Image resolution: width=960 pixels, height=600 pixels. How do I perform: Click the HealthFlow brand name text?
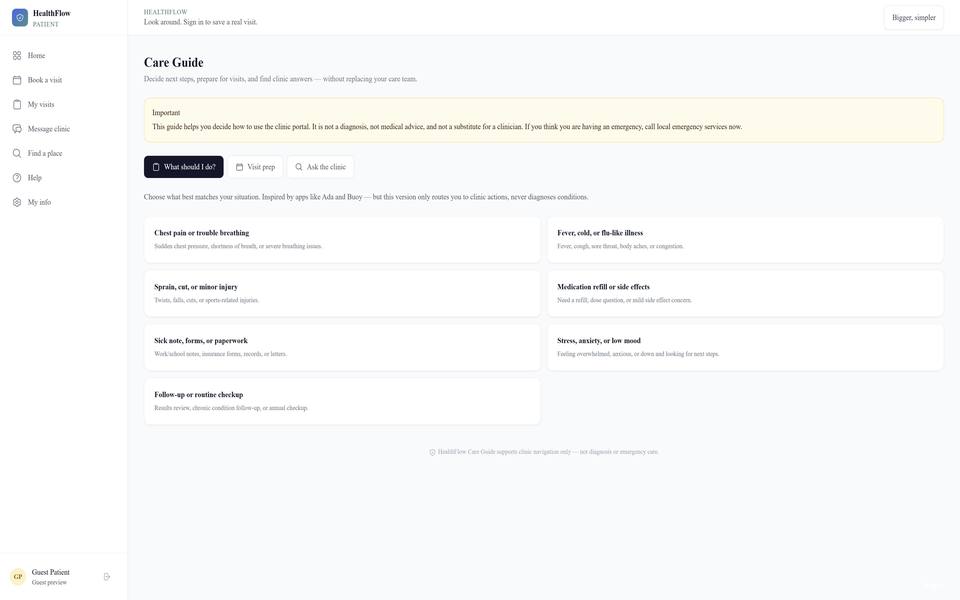51,13
